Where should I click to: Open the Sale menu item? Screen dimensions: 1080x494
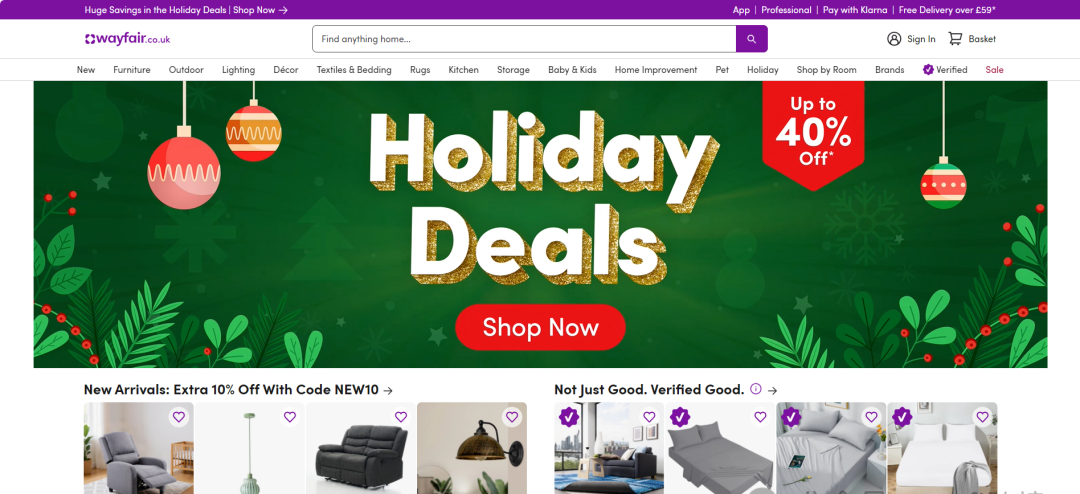(994, 70)
